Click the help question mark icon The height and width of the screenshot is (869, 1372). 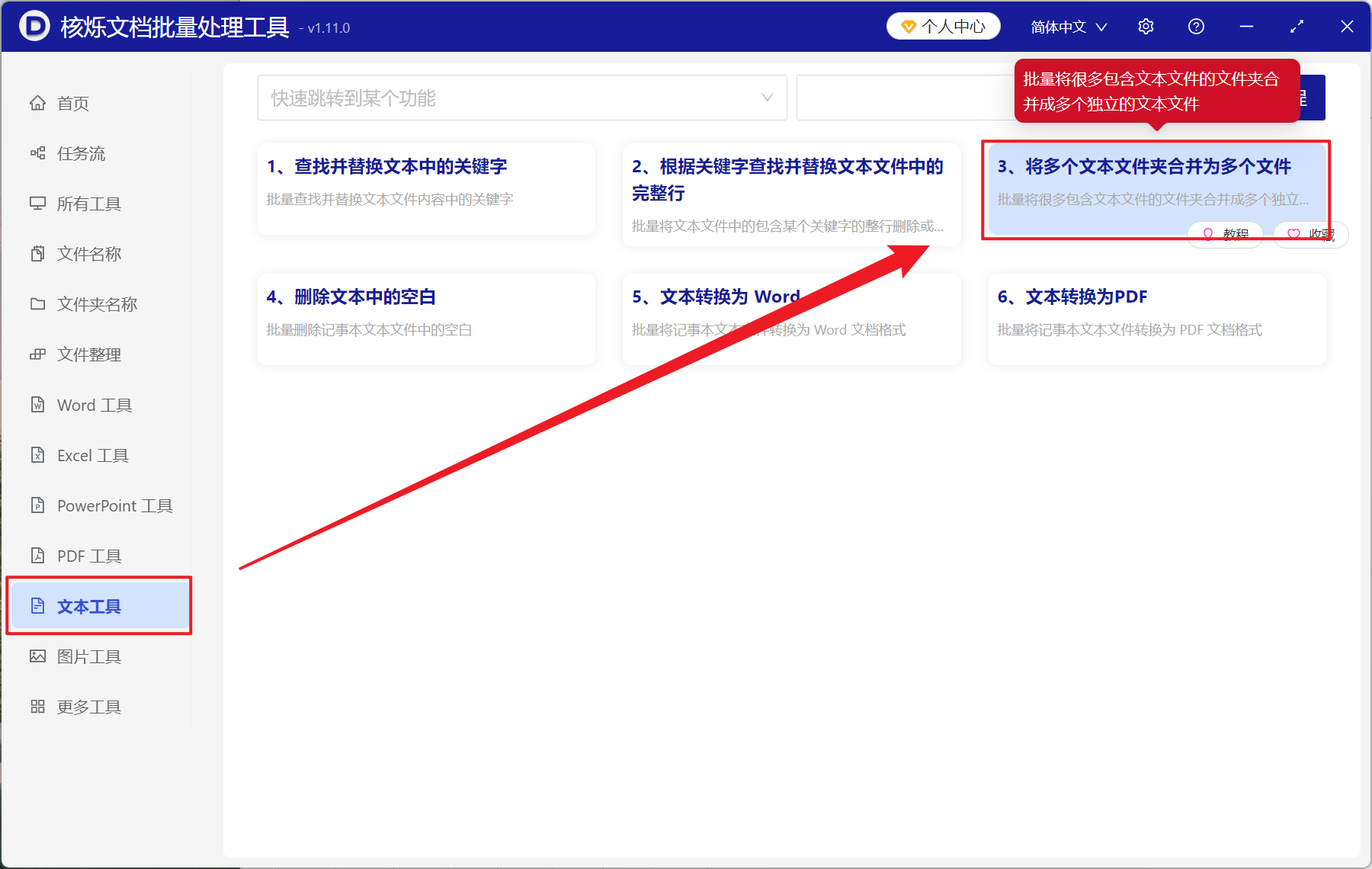click(1195, 26)
